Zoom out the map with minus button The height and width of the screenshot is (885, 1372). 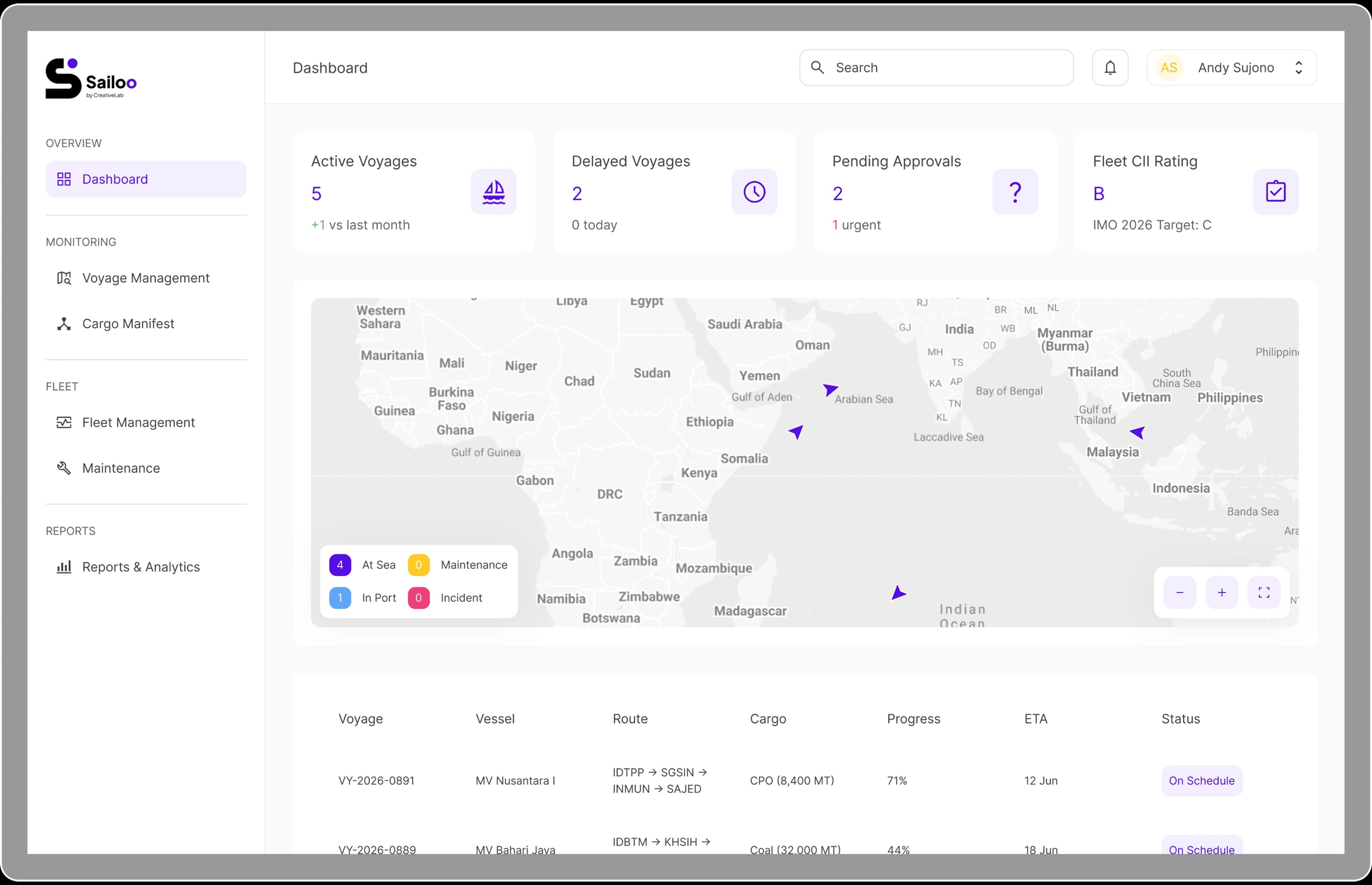[x=1179, y=592]
